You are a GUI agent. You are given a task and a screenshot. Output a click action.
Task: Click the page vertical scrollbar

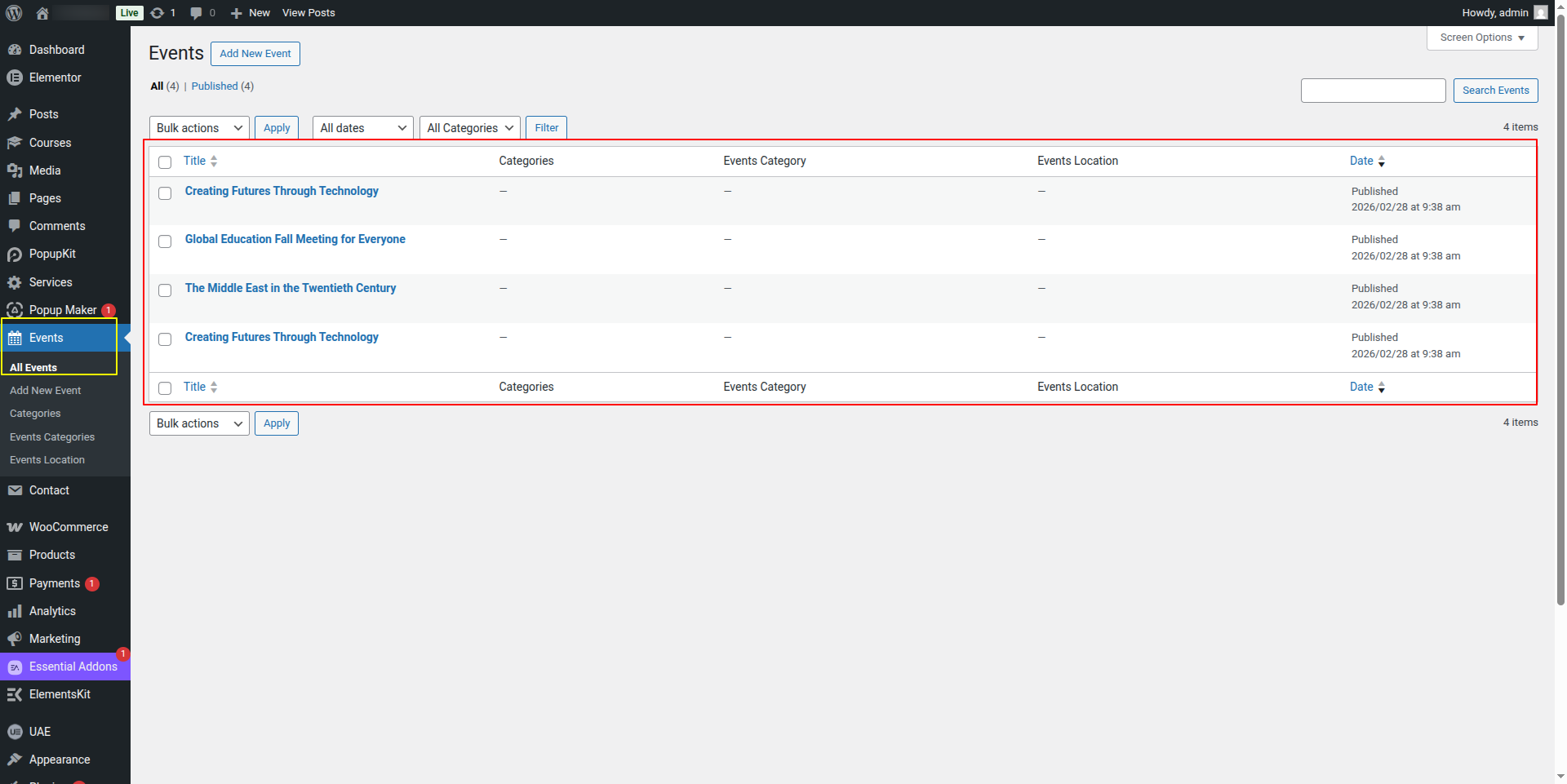coord(1560,326)
